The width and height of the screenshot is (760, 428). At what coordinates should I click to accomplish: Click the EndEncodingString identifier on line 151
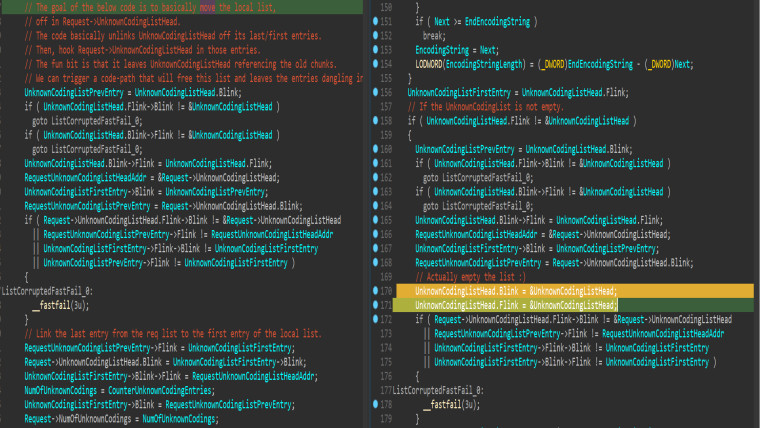(497, 21)
